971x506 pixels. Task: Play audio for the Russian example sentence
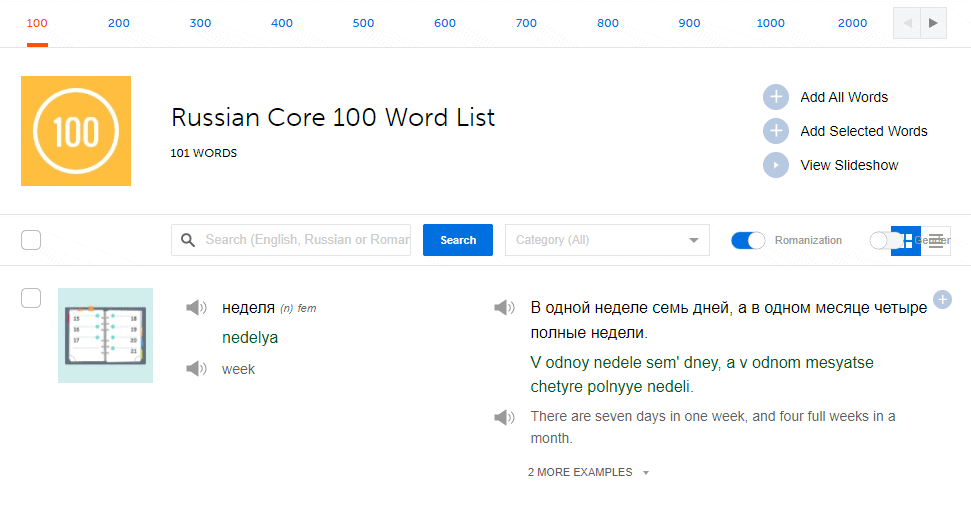[x=504, y=308]
